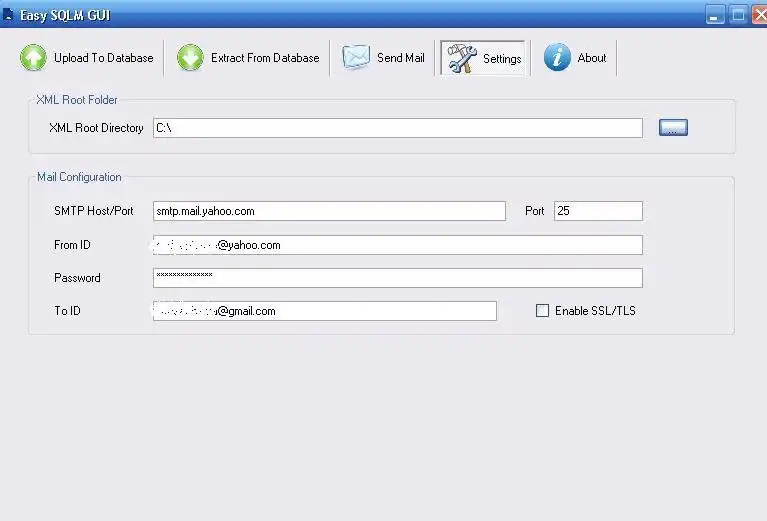
Task: Maximize the Easy SQLM GUI window
Action: pyautogui.click(x=738, y=15)
